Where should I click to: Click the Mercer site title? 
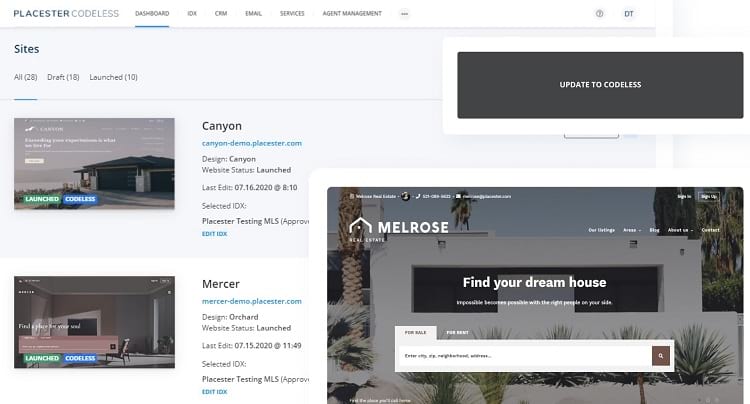(x=221, y=284)
